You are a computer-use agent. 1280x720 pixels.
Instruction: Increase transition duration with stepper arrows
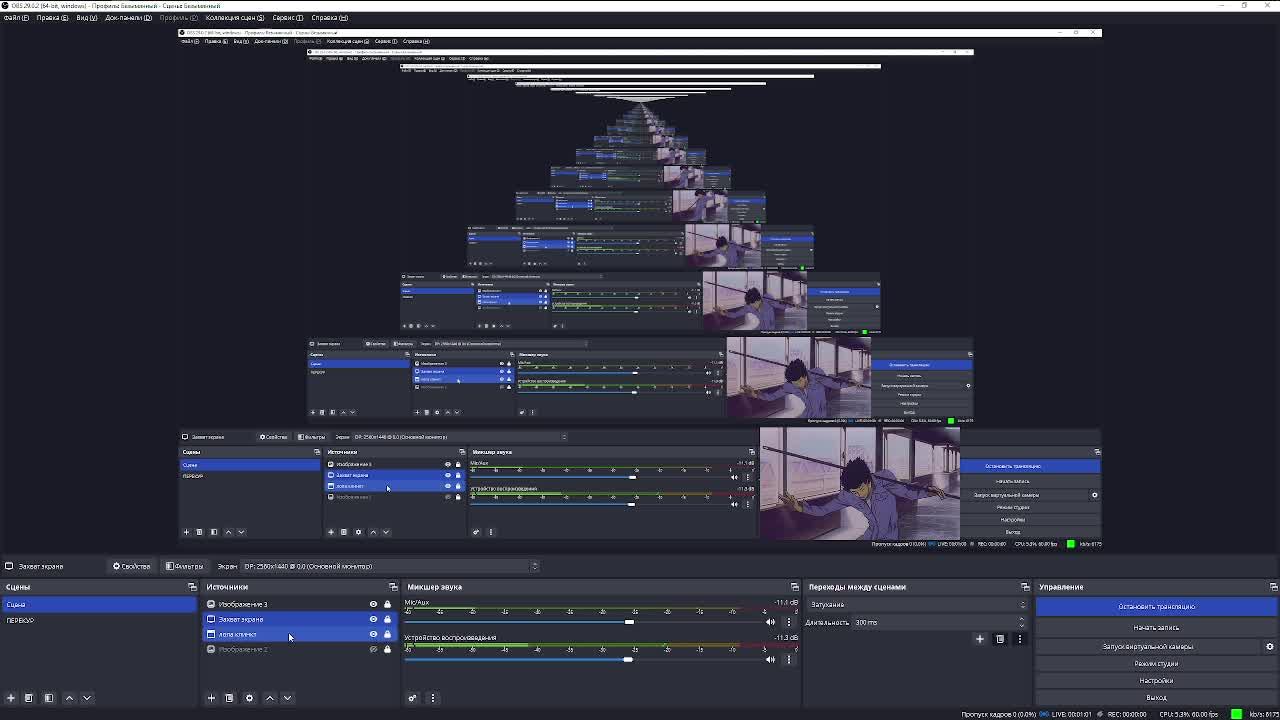pyautogui.click(x=1022, y=620)
